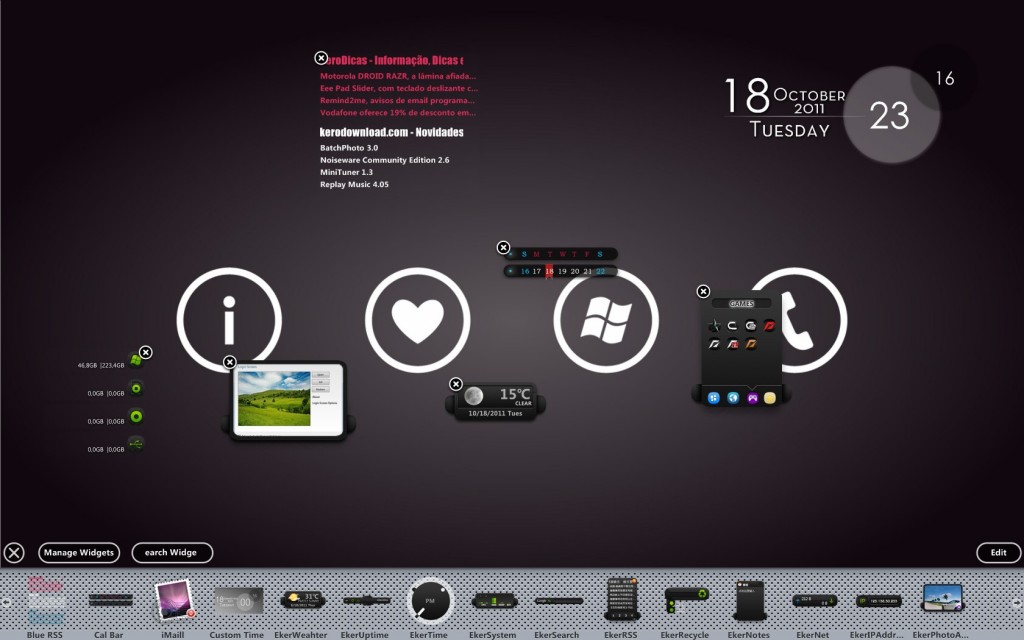Open 'BatchPhoto 3.0' feed item

coord(349,148)
